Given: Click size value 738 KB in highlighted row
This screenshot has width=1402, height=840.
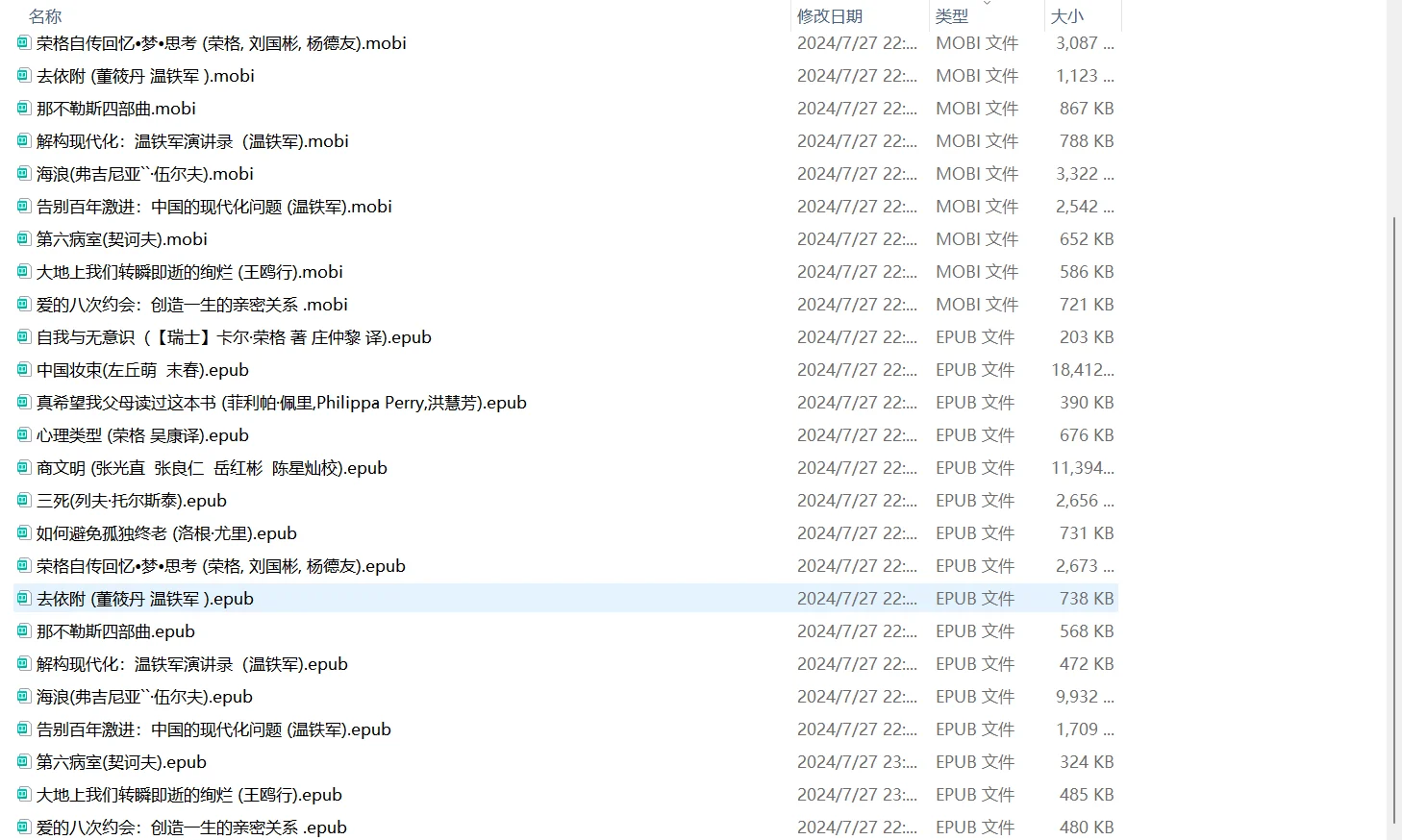Looking at the screenshot, I should 1087,599.
